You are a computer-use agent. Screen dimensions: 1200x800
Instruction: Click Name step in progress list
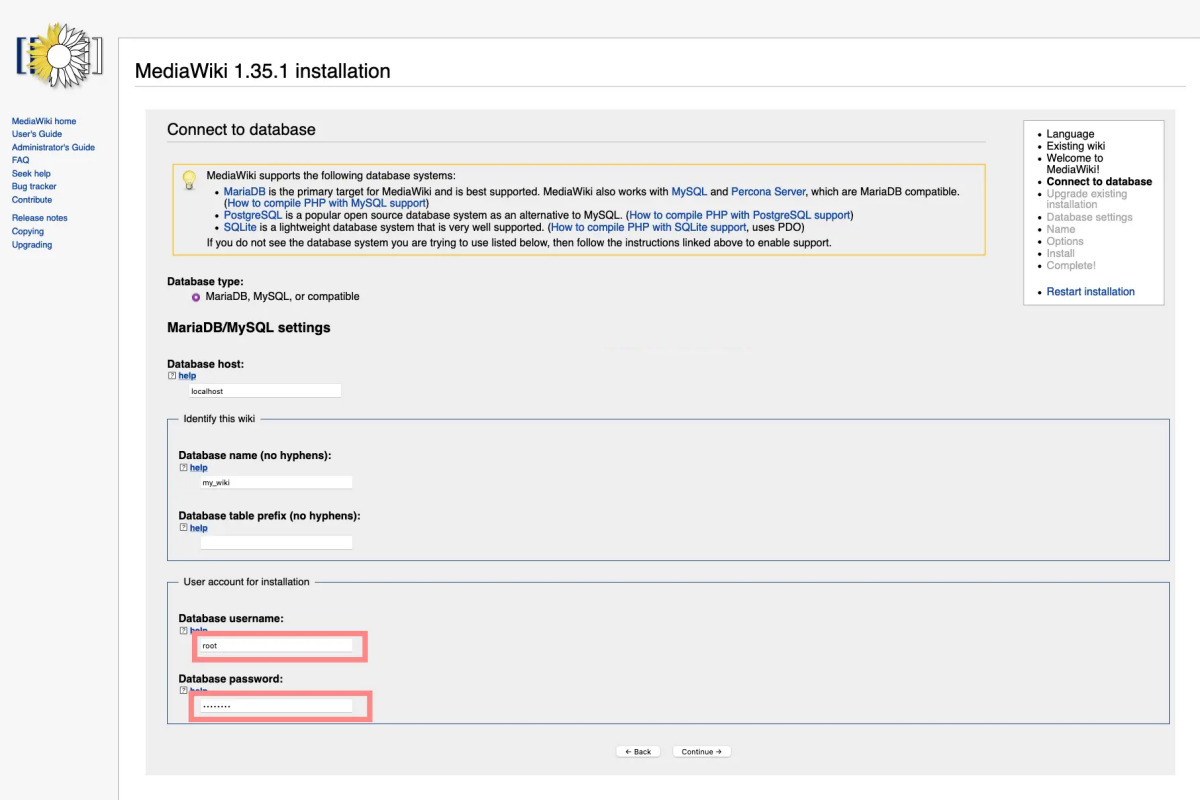[1061, 229]
